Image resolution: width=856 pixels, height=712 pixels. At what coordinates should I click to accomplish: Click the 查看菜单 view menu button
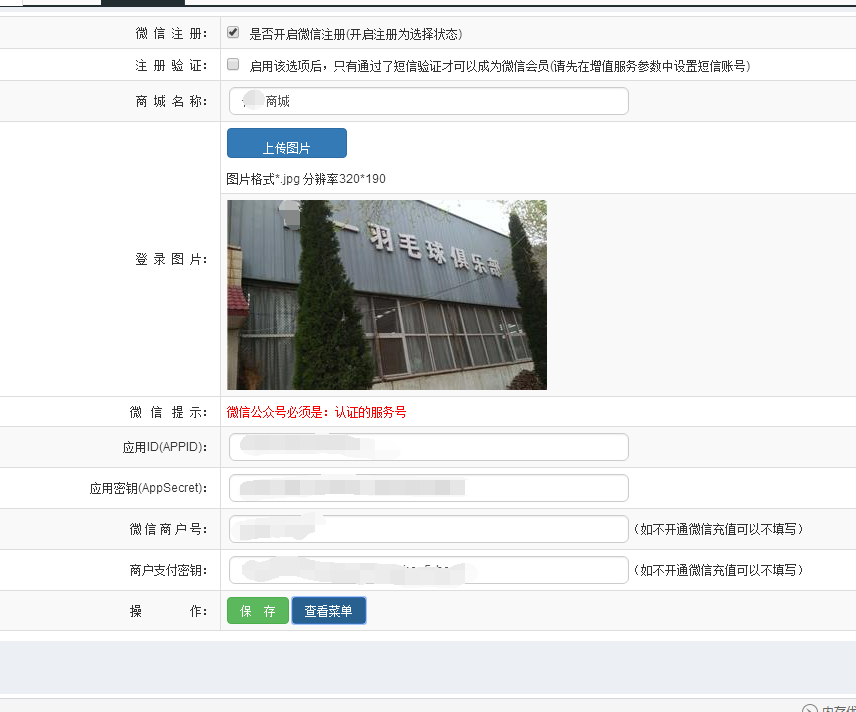click(x=329, y=610)
